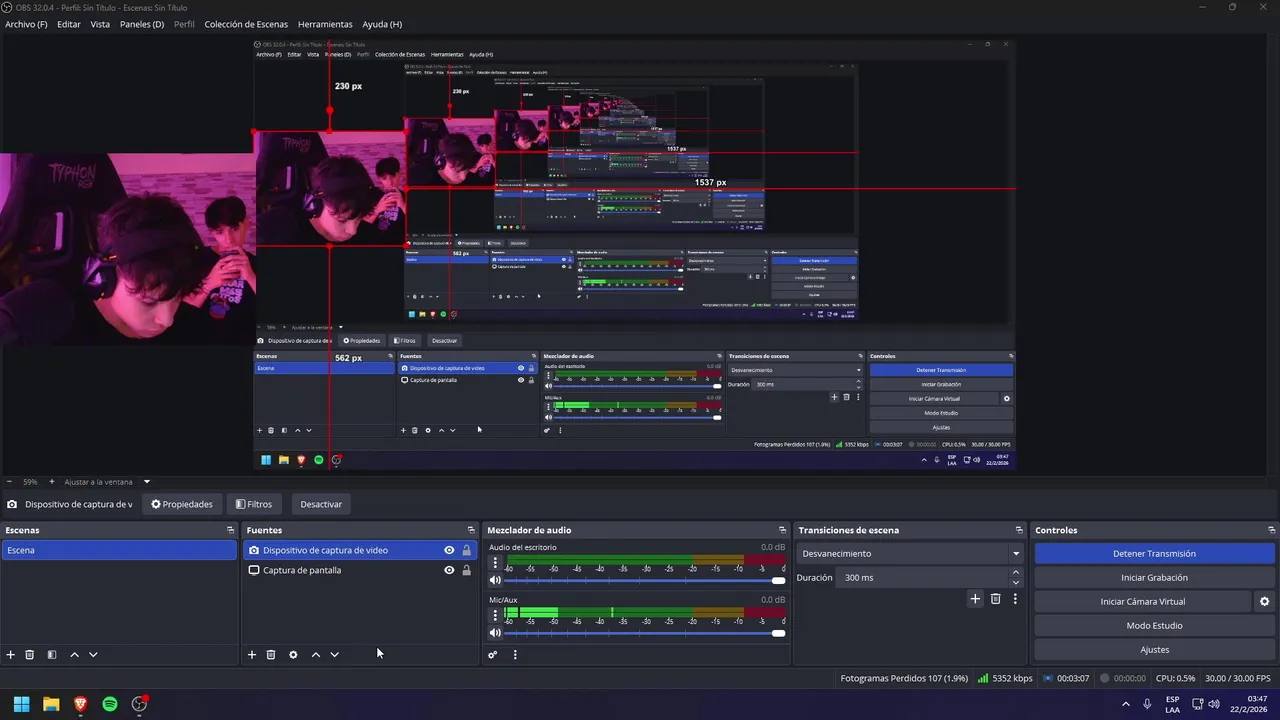Open the Ayuda menu
Viewport: 1280px width, 720px height.
(x=382, y=24)
